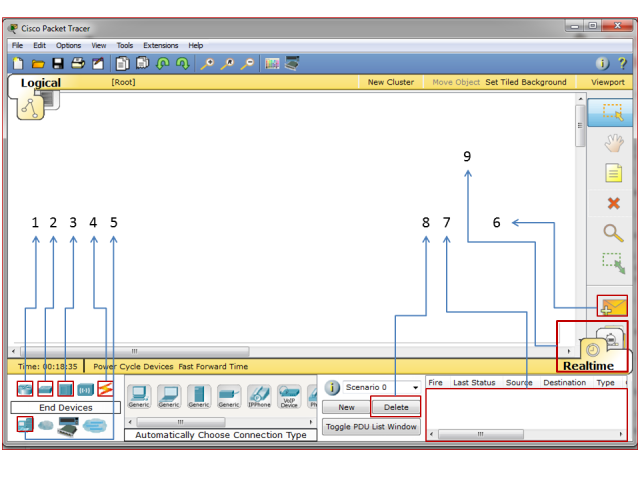
Task: Select the WAN Emulation cloud category
Action: point(46,426)
